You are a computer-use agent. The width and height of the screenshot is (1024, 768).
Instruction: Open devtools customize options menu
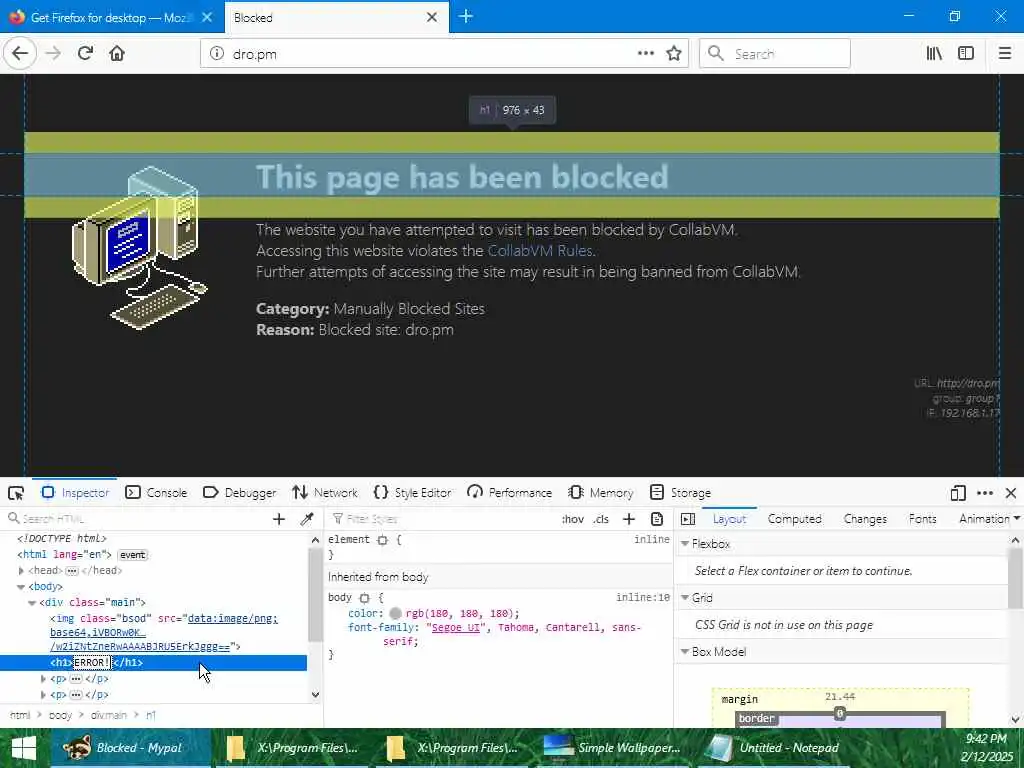pos(985,493)
